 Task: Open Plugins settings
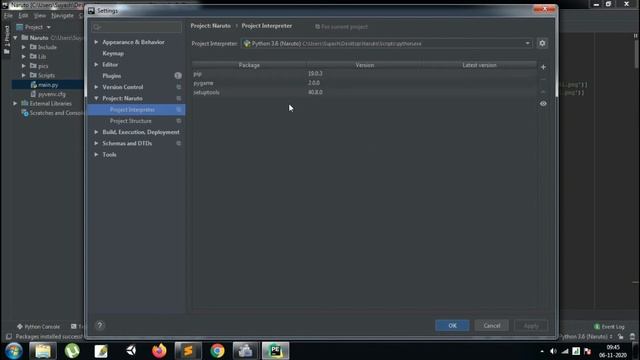click(x=111, y=76)
